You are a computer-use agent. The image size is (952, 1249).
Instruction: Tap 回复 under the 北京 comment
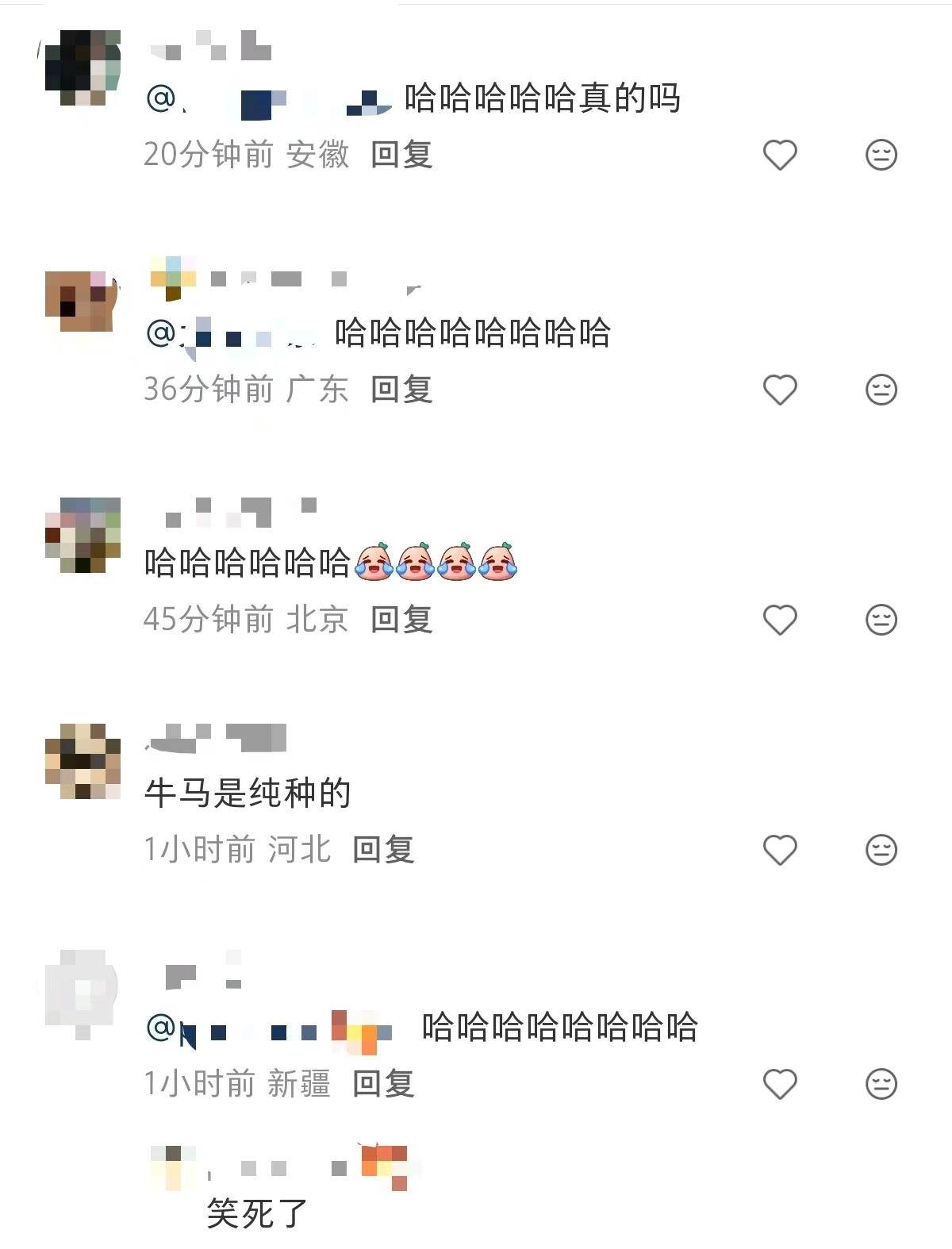401,619
